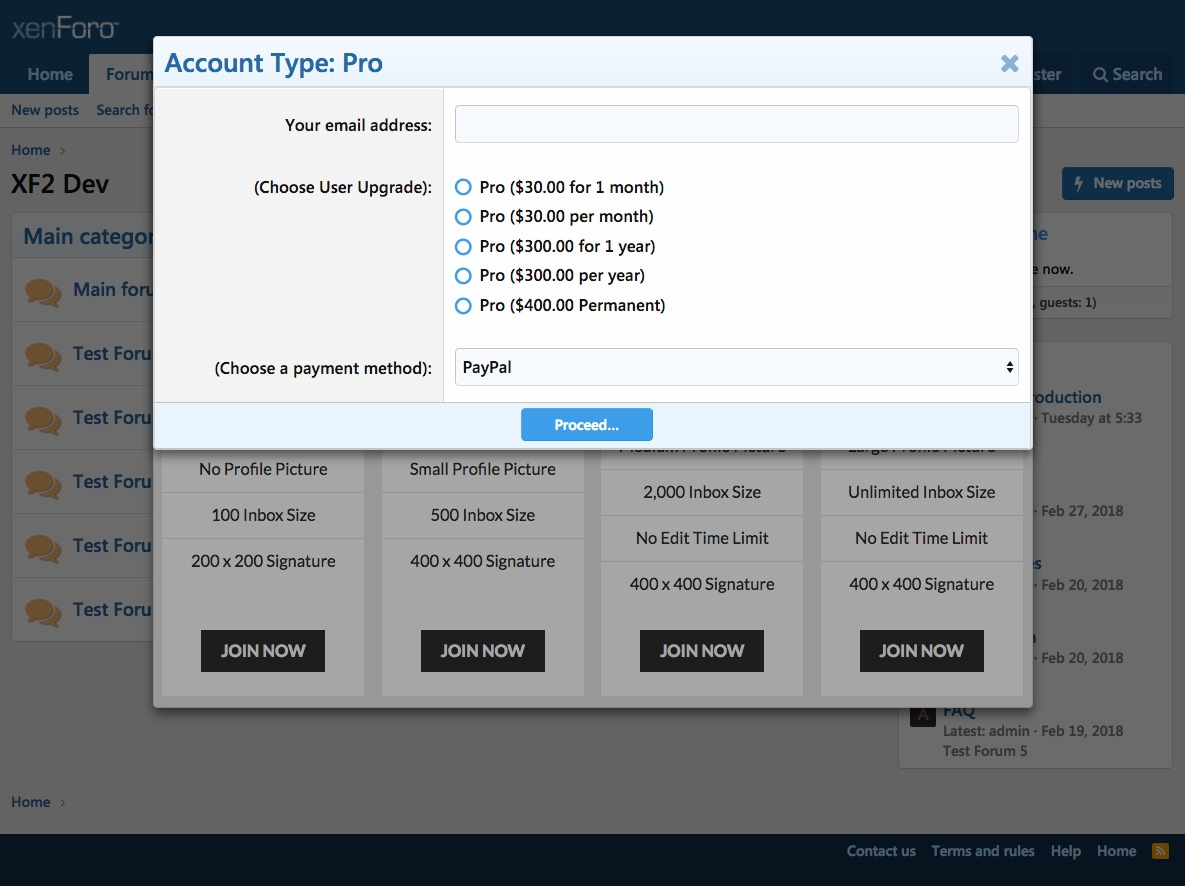Image resolution: width=1185 pixels, height=886 pixels.
Task: Choose Pro $300.00 for 1 year
Action: (463, 246)
